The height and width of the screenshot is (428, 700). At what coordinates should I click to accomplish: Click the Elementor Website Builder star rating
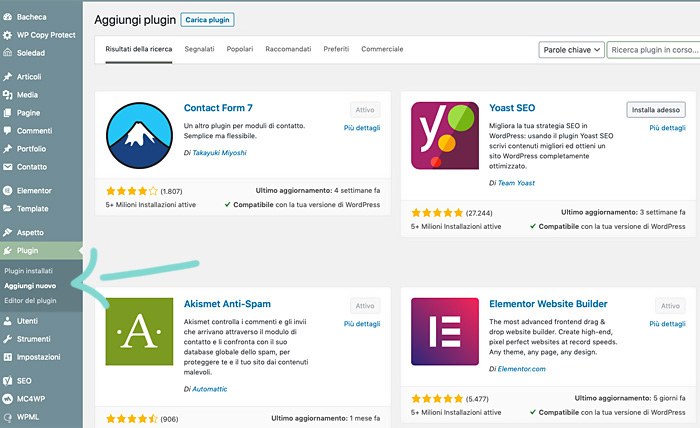[x=437, y=399]
